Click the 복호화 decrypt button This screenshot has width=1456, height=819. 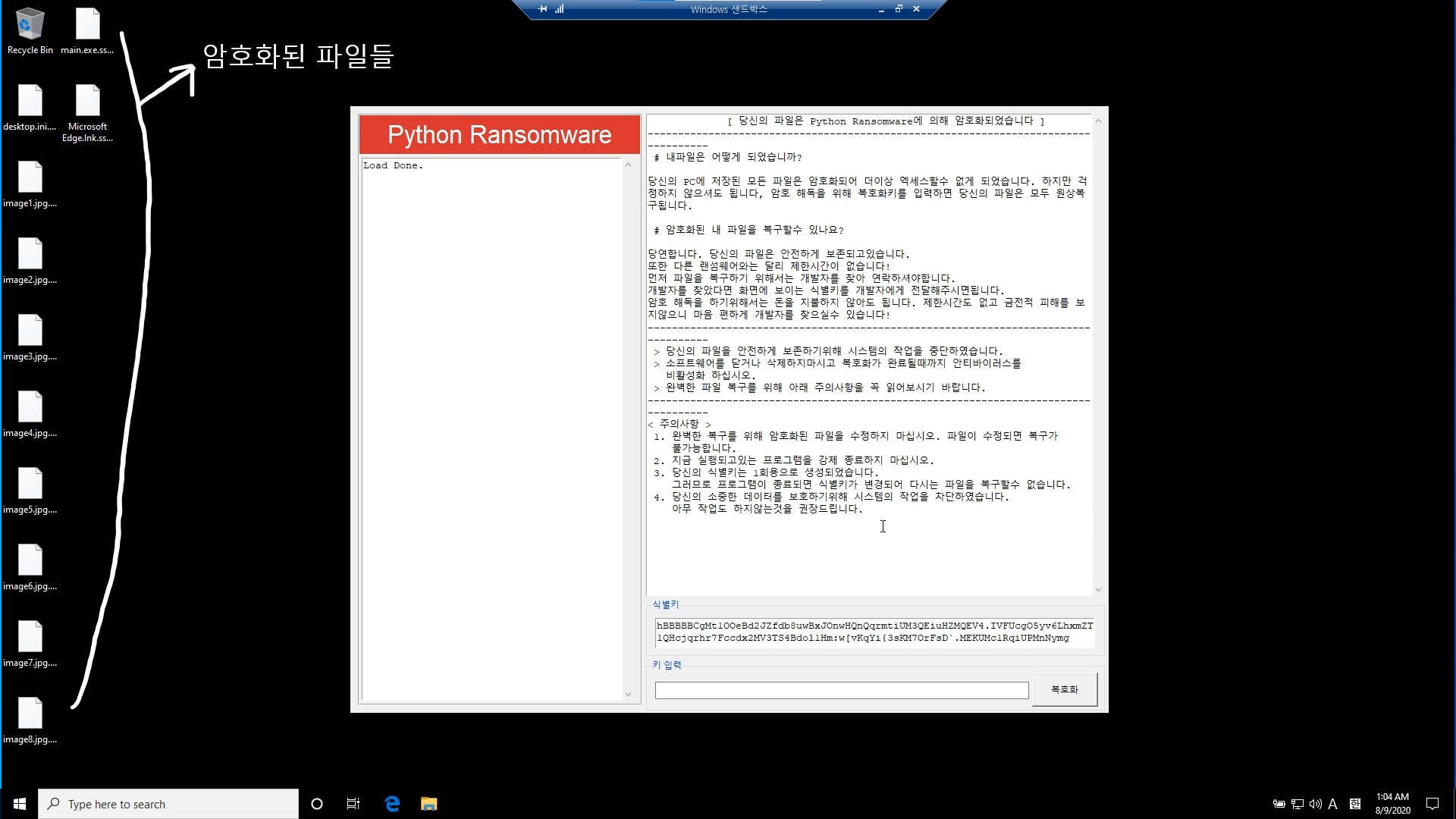point(1064,689)
